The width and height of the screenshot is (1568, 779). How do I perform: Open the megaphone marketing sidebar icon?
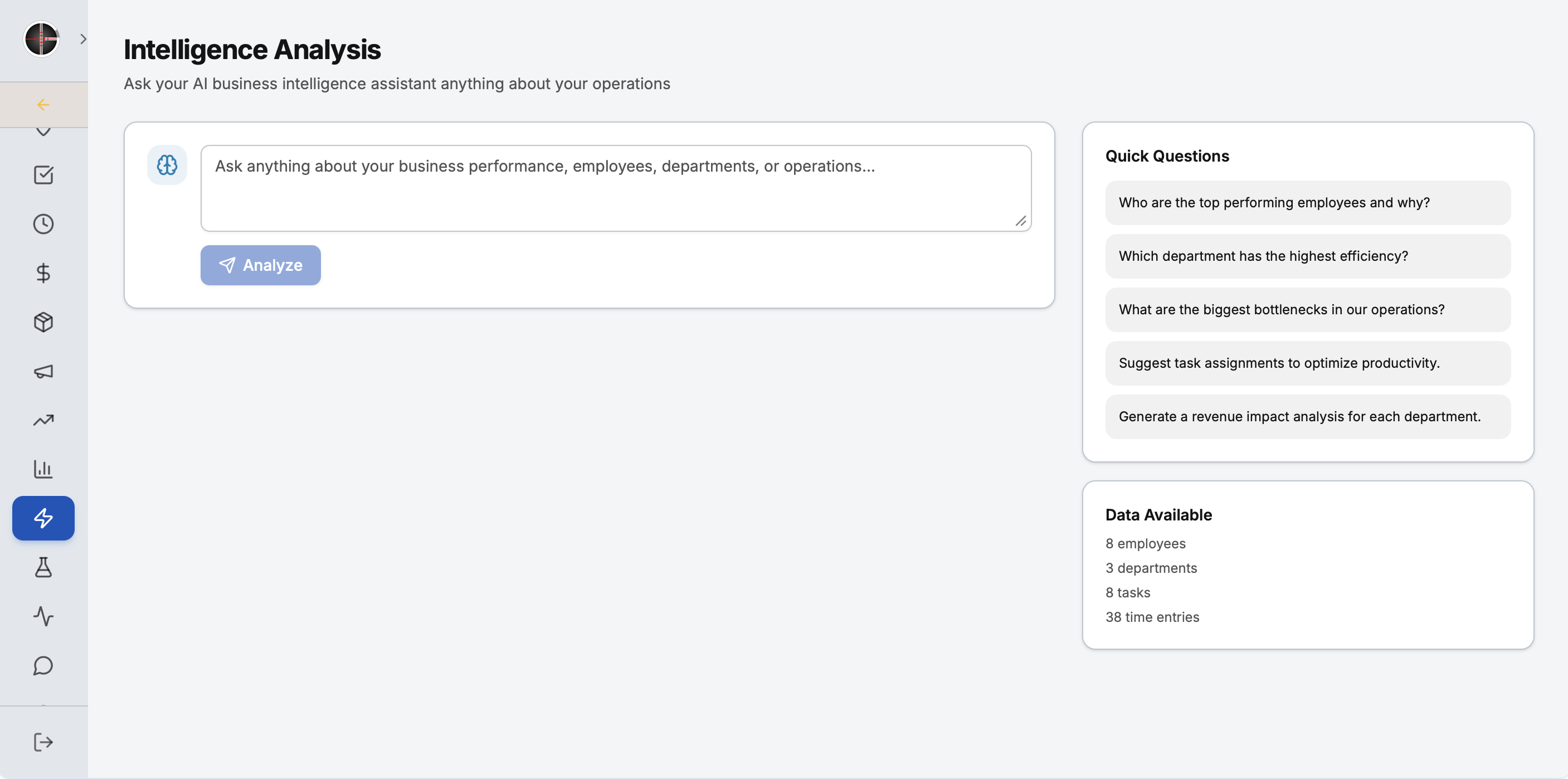[x=43, y=371]
